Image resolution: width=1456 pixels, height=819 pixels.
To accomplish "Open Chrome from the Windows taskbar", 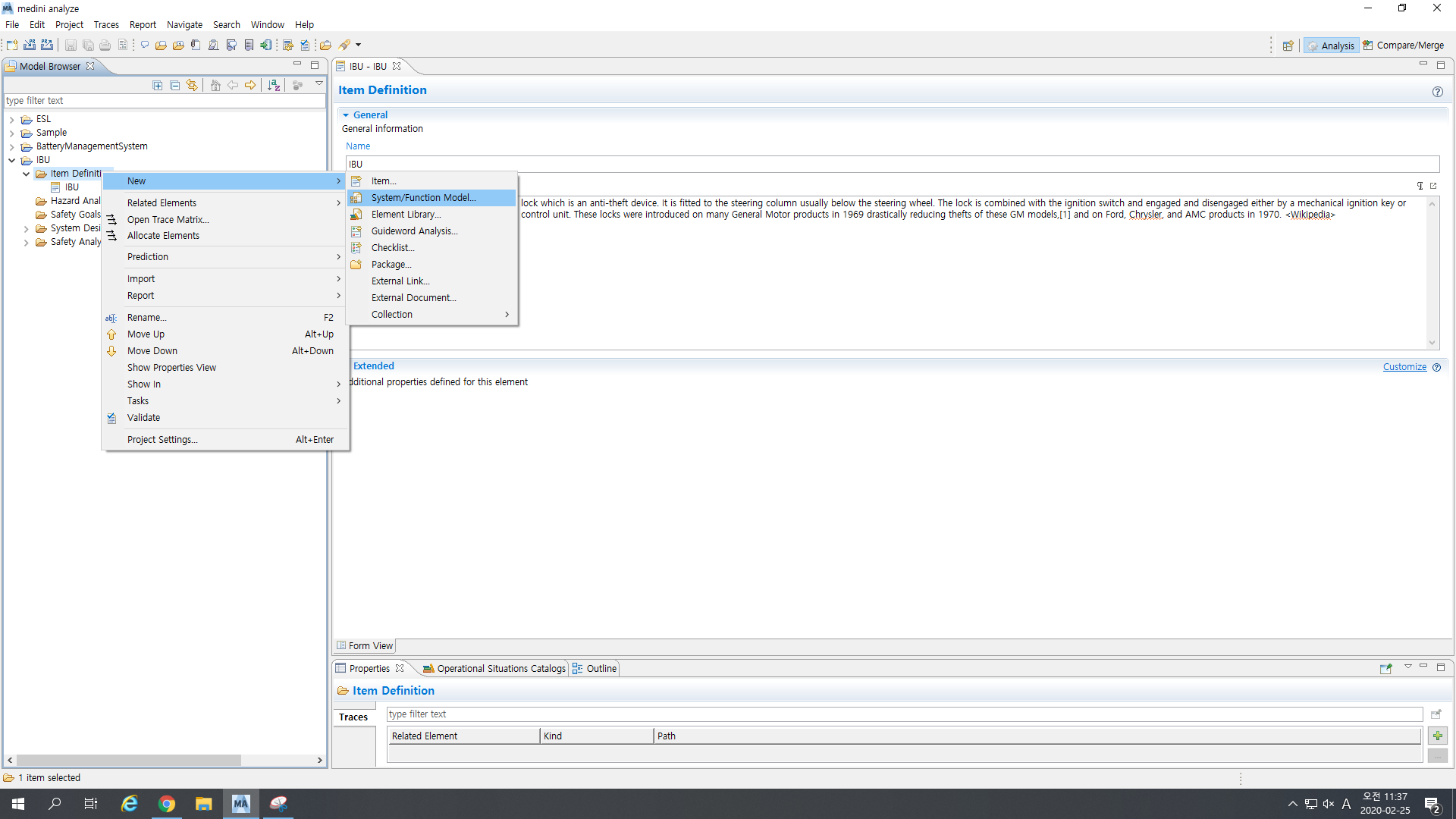I will (167, 804).
